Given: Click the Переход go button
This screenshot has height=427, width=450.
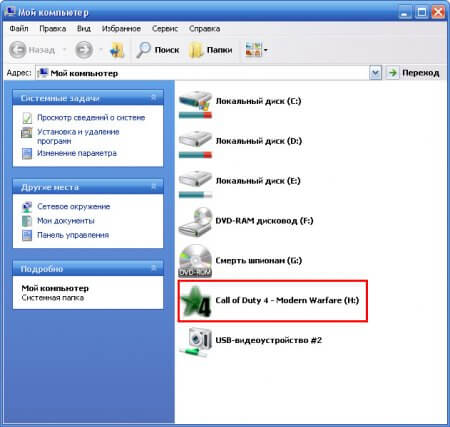Looking at the screenshot, I should point(414,73).
